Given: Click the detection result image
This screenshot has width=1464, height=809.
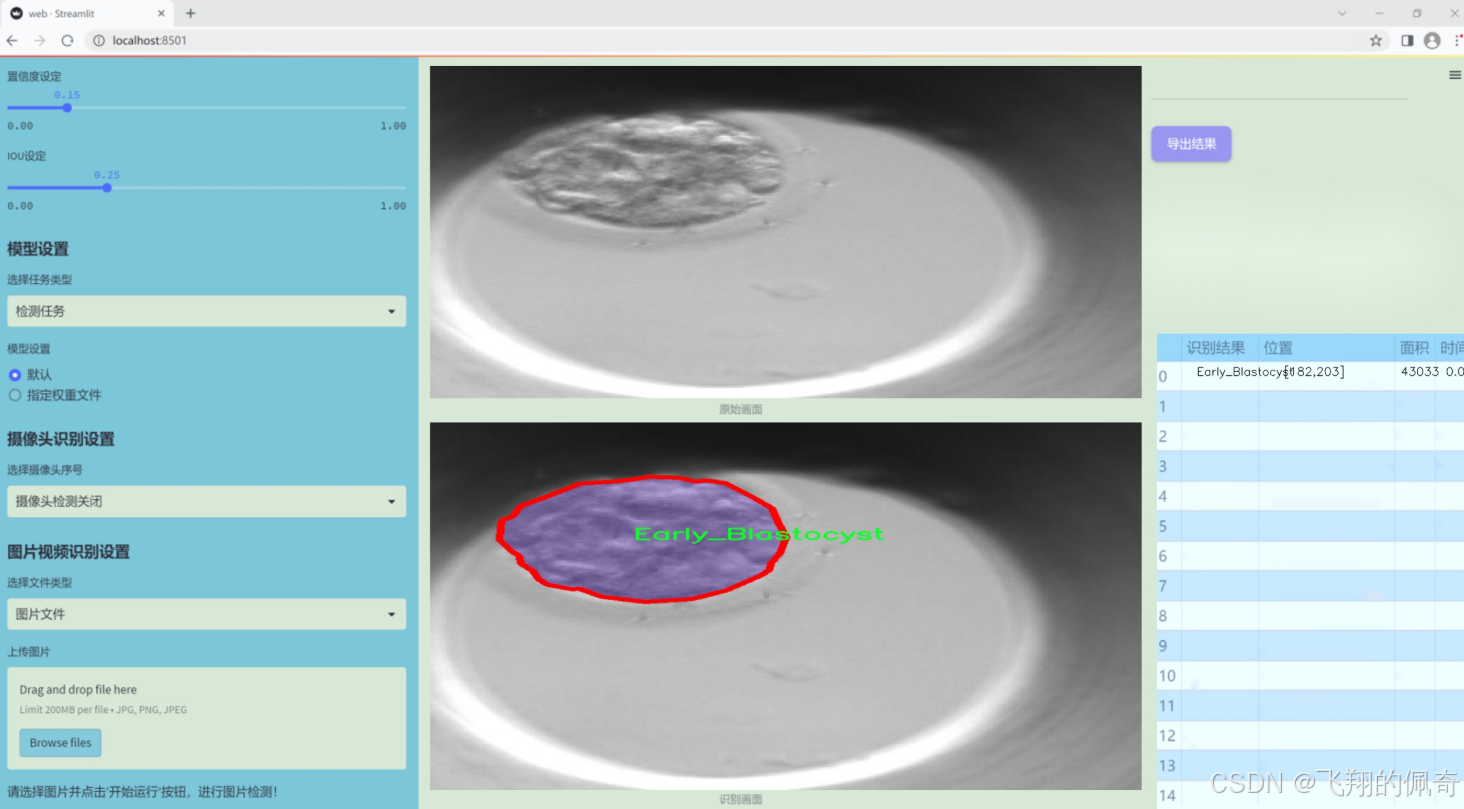Looking at the screenshot, I should tap(785, 606).
